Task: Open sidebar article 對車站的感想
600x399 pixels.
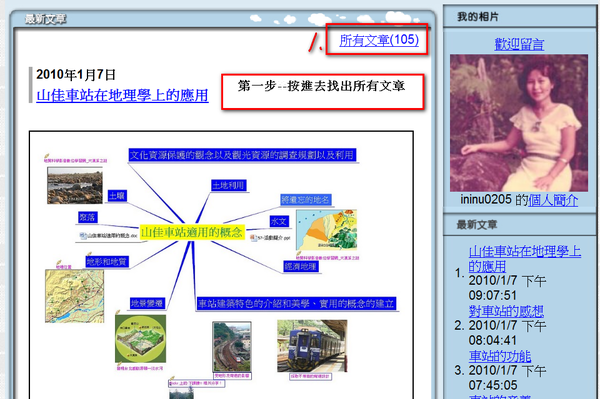Action: pyautogui.click(x=506, y=311)
